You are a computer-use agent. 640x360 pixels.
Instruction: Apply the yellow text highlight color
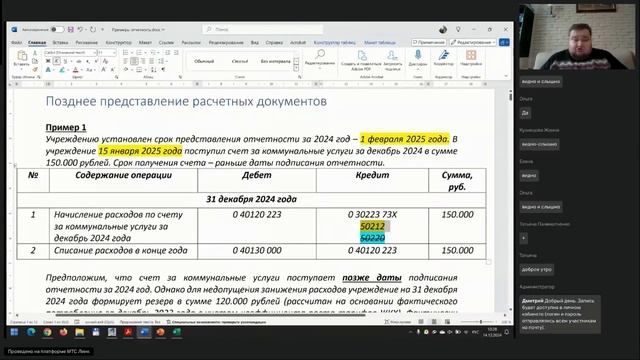coord(62,70)
